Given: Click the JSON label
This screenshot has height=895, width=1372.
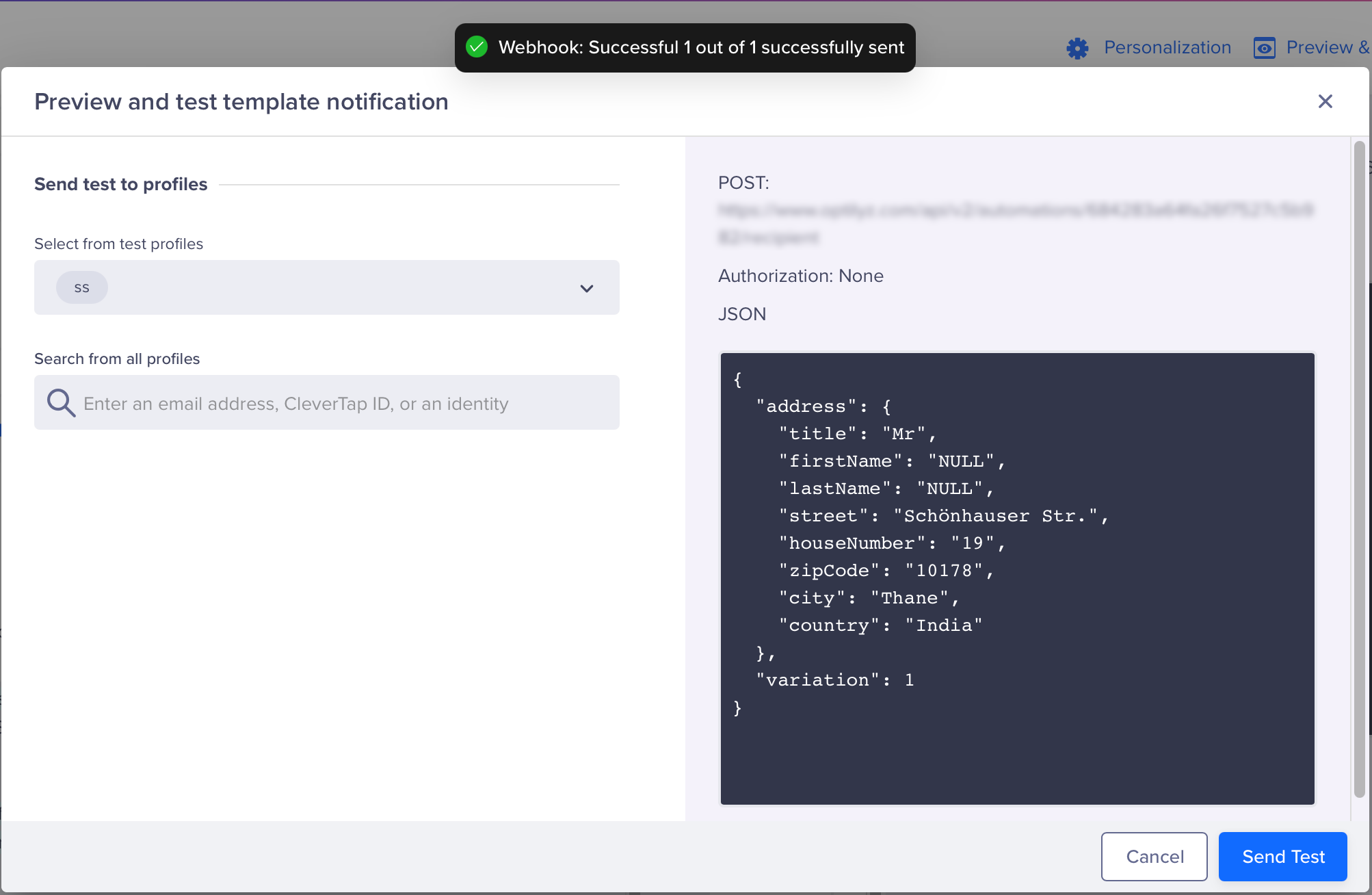Looking at the screenshot, I should (x=742, y=314).
